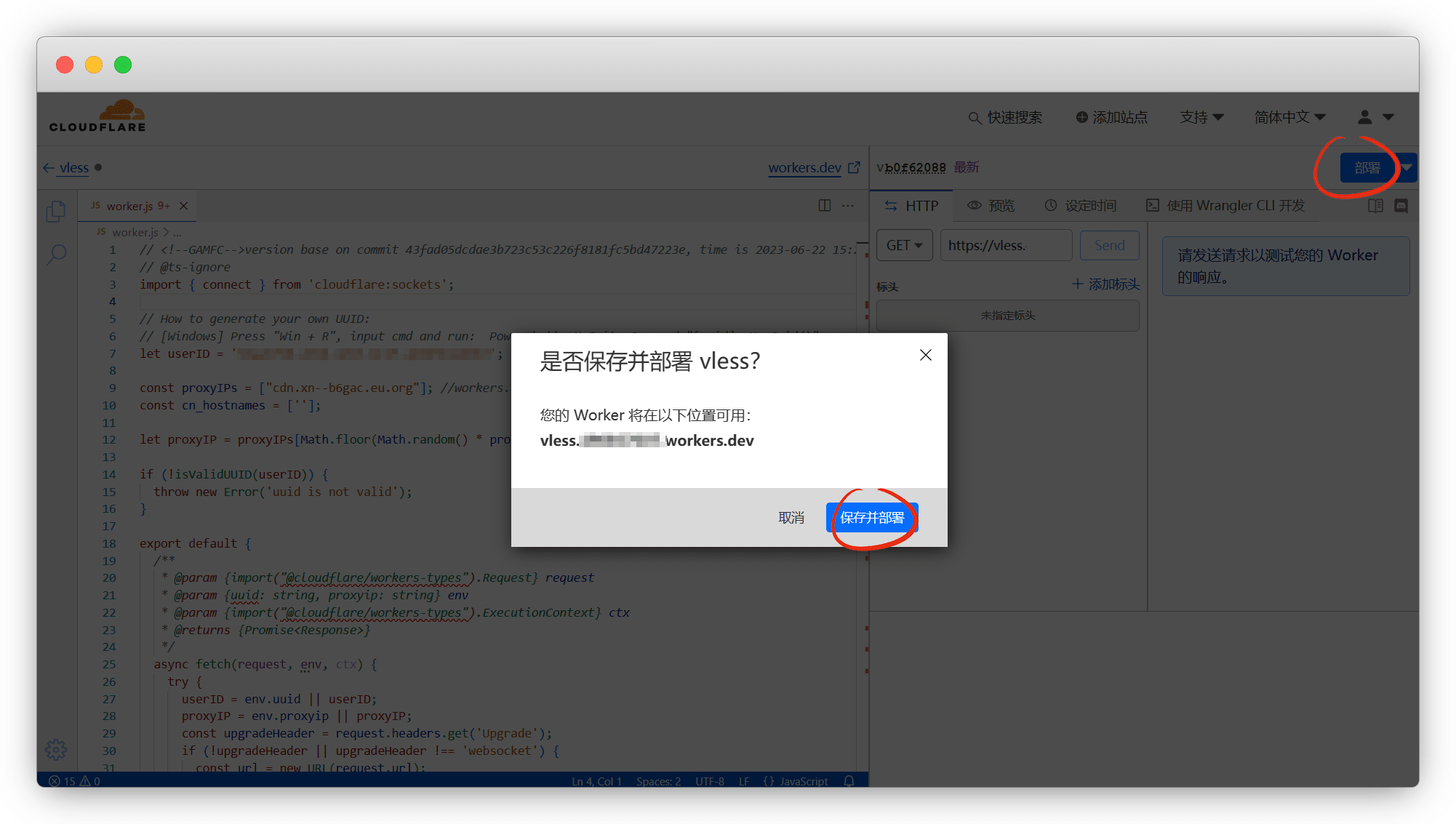Click the add site plus icon
This screenshot has width=1456, height=824.
pyautogui.click(x=1081, y=117)
